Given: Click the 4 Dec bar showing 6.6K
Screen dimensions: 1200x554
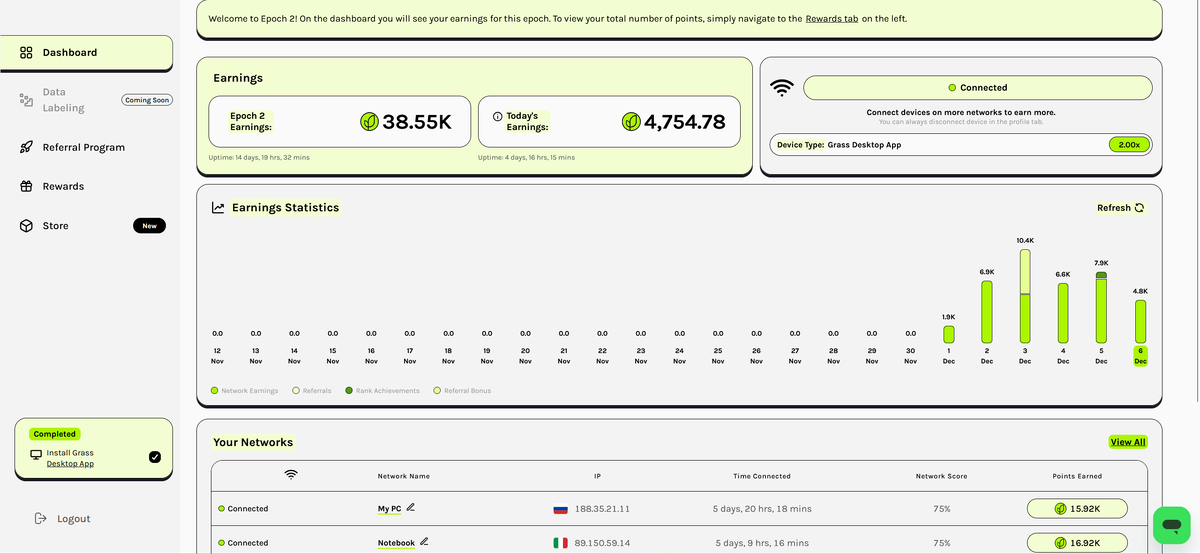Looking at the screenshot, I should 1063,313.
